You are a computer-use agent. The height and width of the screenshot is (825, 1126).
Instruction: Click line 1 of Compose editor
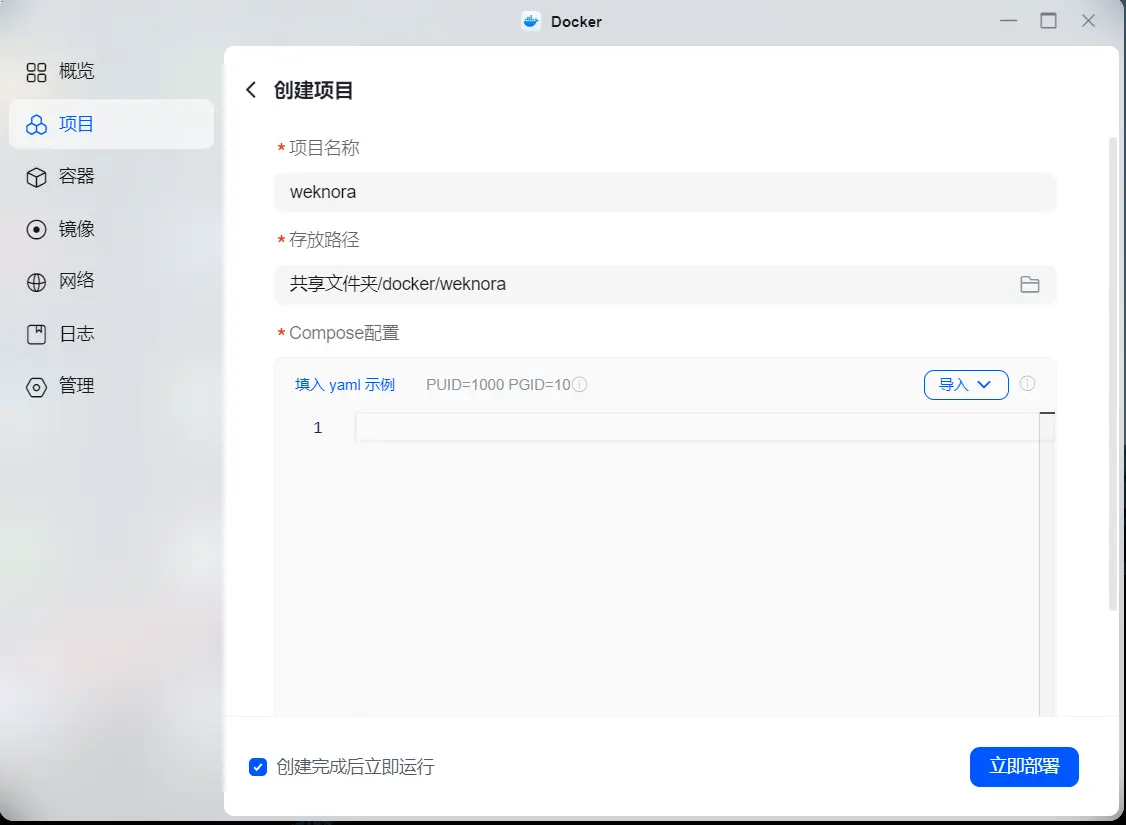coord(697,428)
